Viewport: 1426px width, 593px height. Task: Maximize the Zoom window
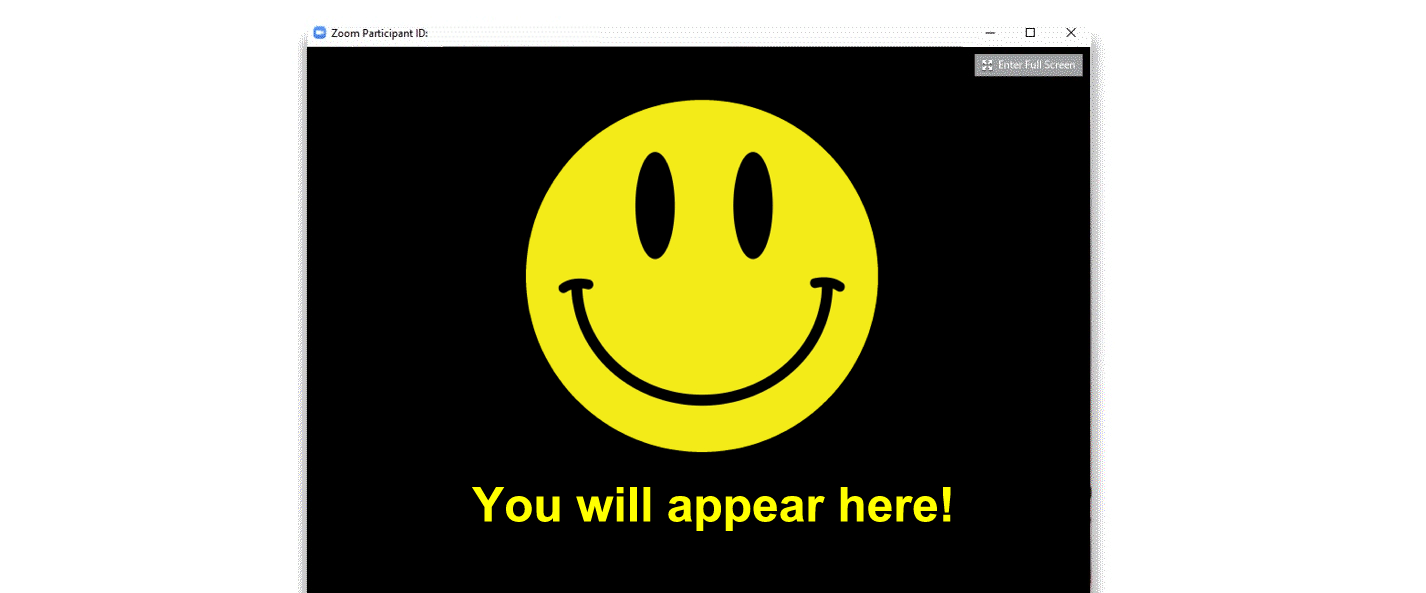pos(1030,33)
